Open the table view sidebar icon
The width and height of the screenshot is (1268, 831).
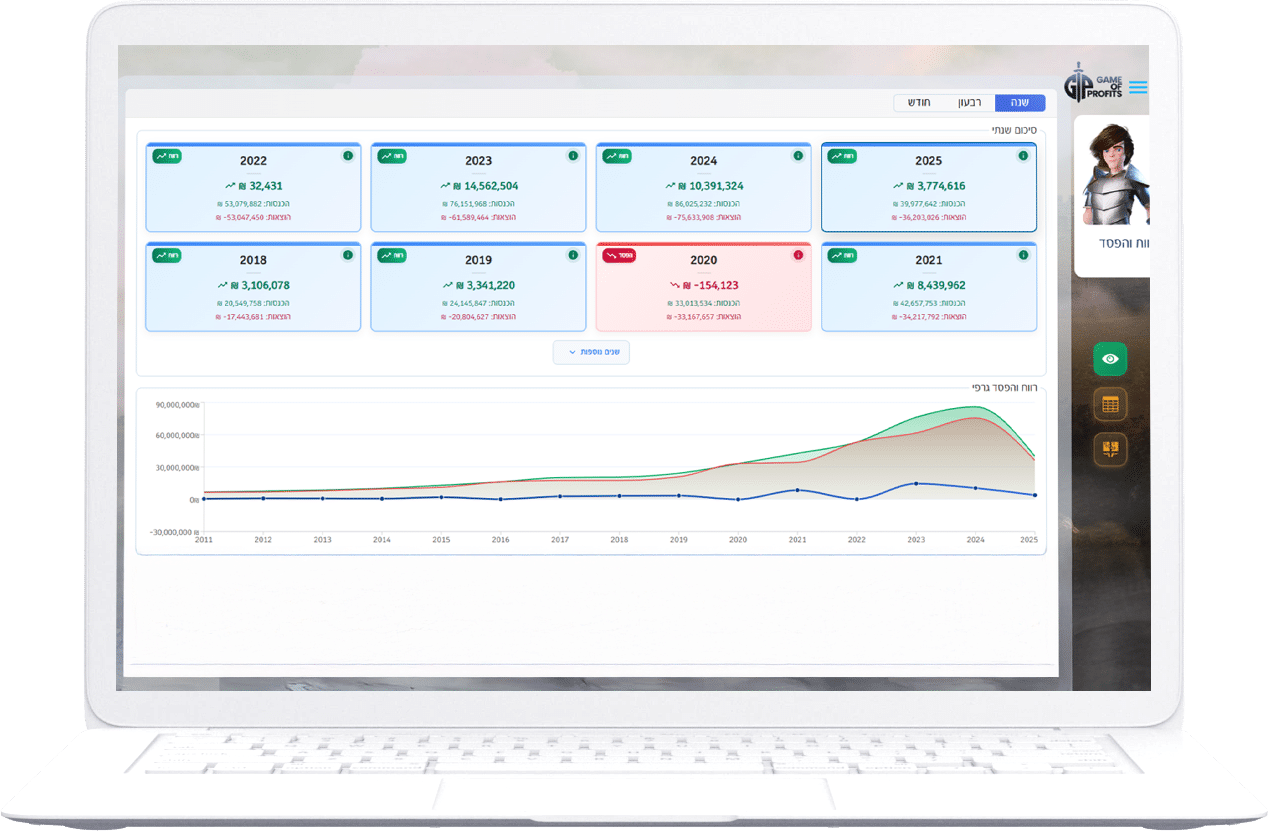coord(1110,405)
